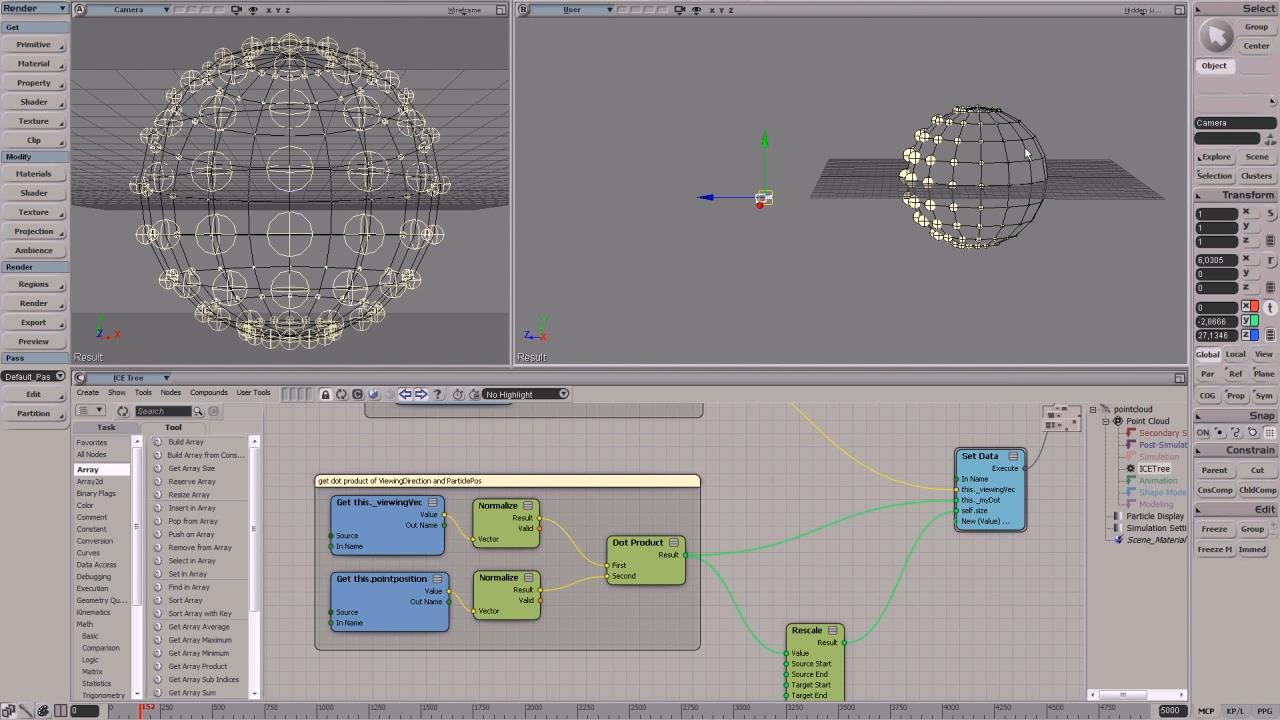Open the Dot Product node properties icon
The image size is (1280, 720).
coord(674,543)
